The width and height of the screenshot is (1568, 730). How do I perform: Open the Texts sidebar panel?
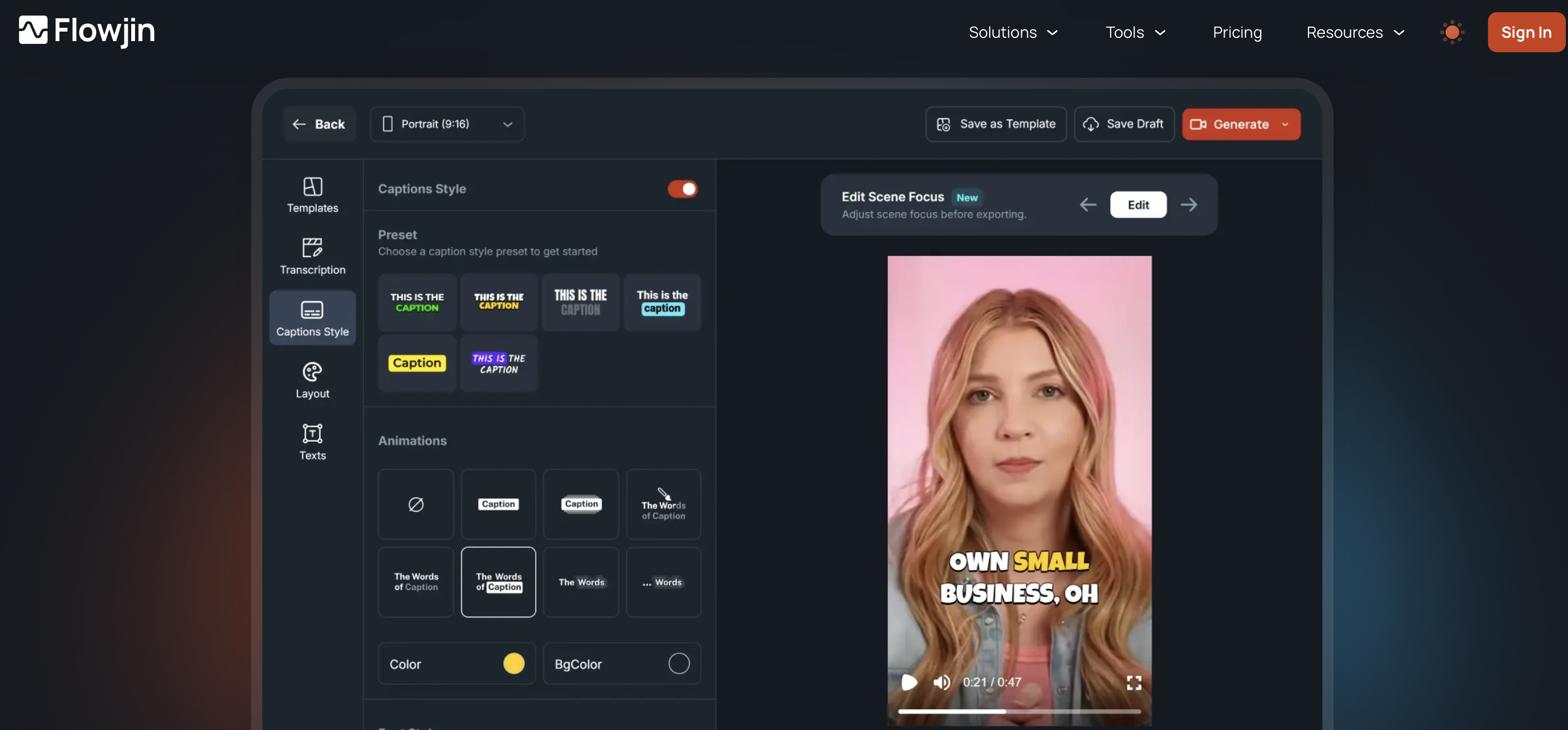click(312, 442)
